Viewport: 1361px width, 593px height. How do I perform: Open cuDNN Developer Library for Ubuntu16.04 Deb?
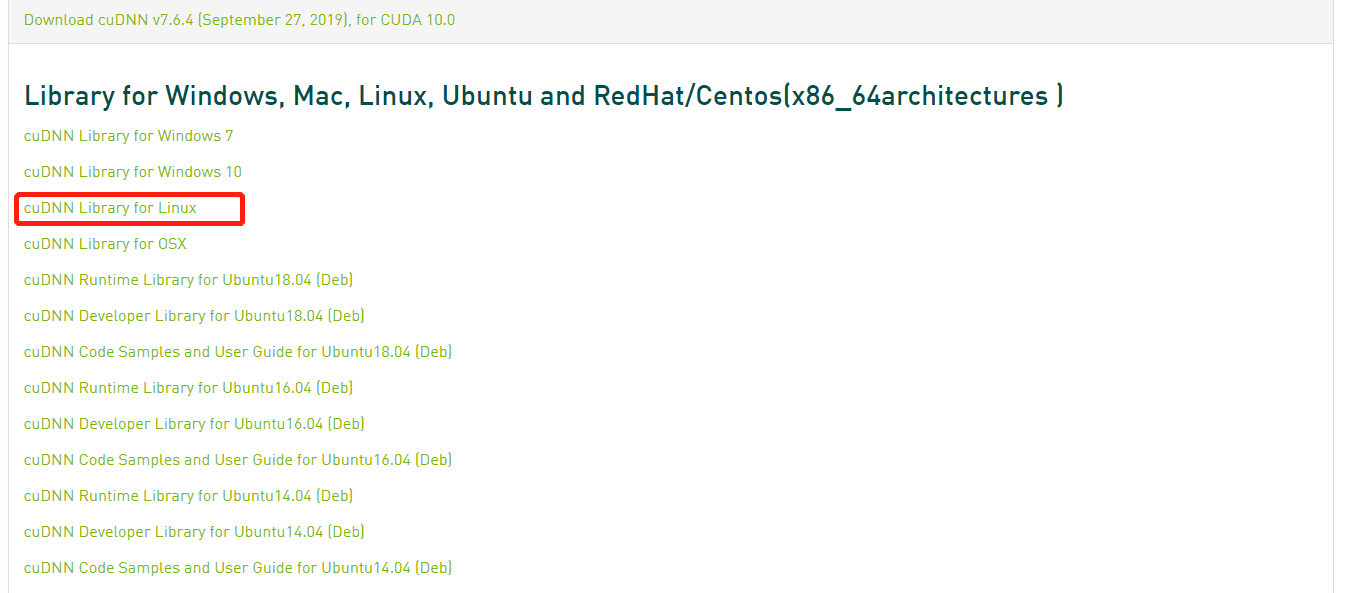(x=194, y=424)
